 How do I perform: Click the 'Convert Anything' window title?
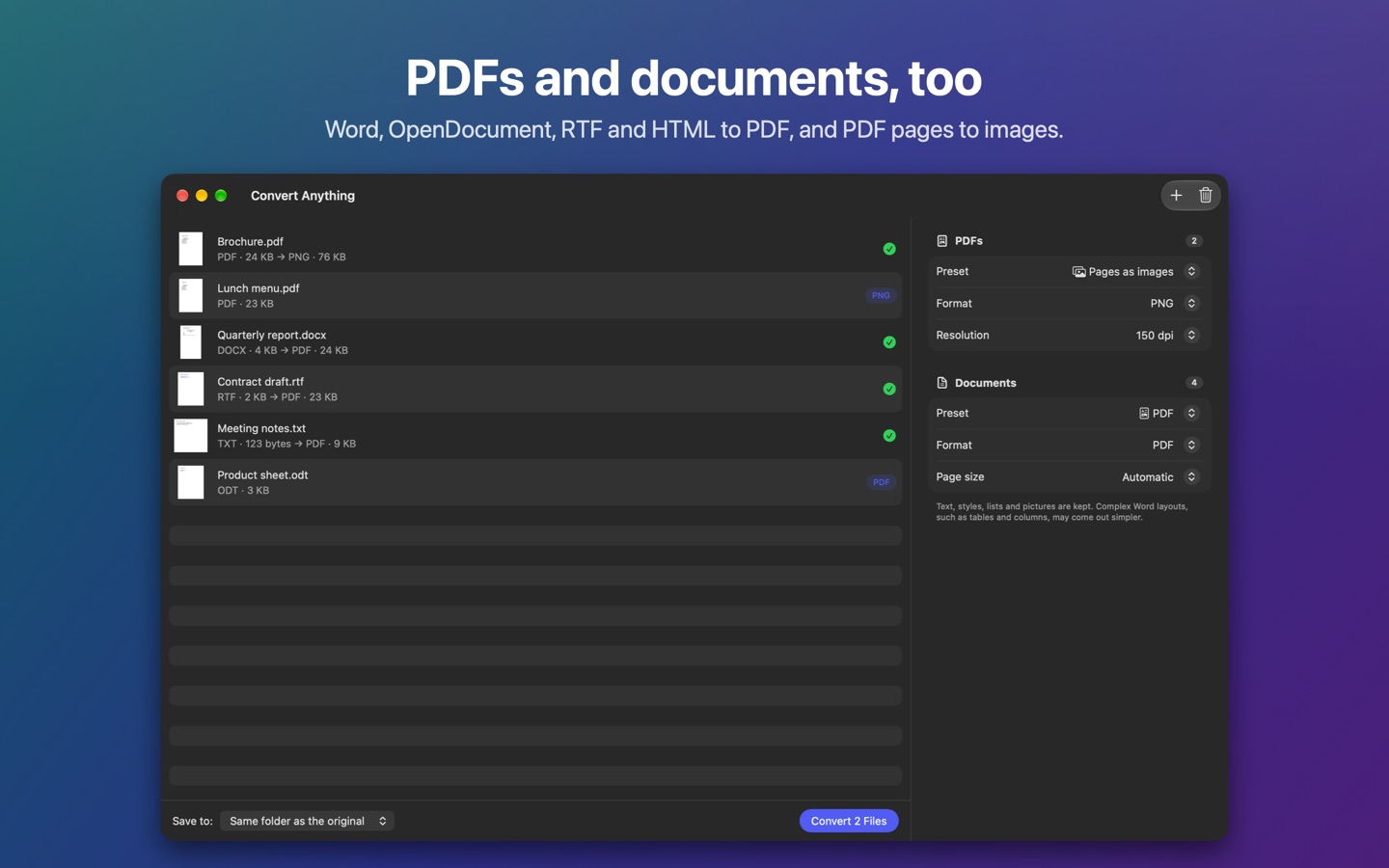pyautogui.click(x=303, y=196)
